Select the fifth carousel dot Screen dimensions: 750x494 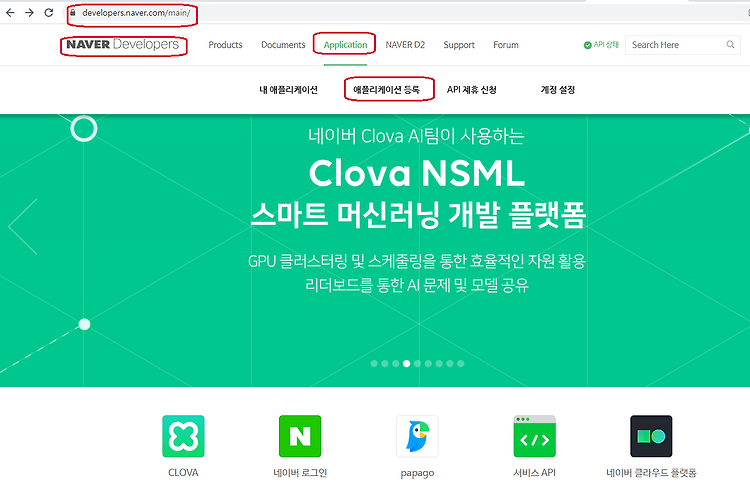pos(418,363)
